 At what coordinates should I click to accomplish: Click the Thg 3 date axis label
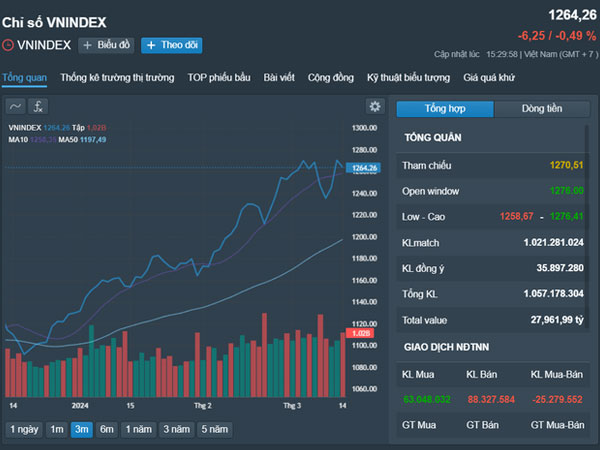(292, 406)
